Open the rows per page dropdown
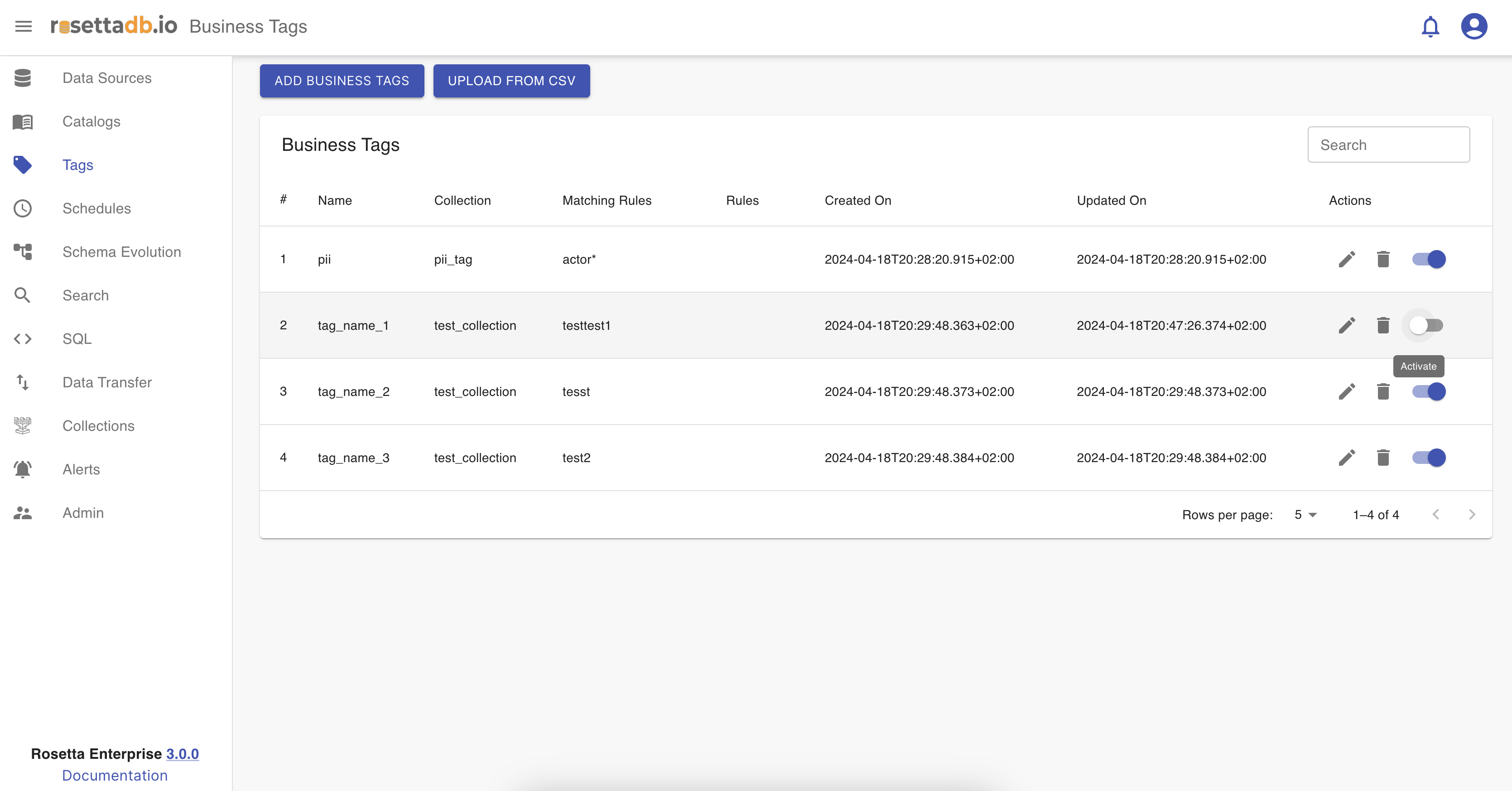Viewport: 1512px width, 791px height. (x=1305, y=515)
